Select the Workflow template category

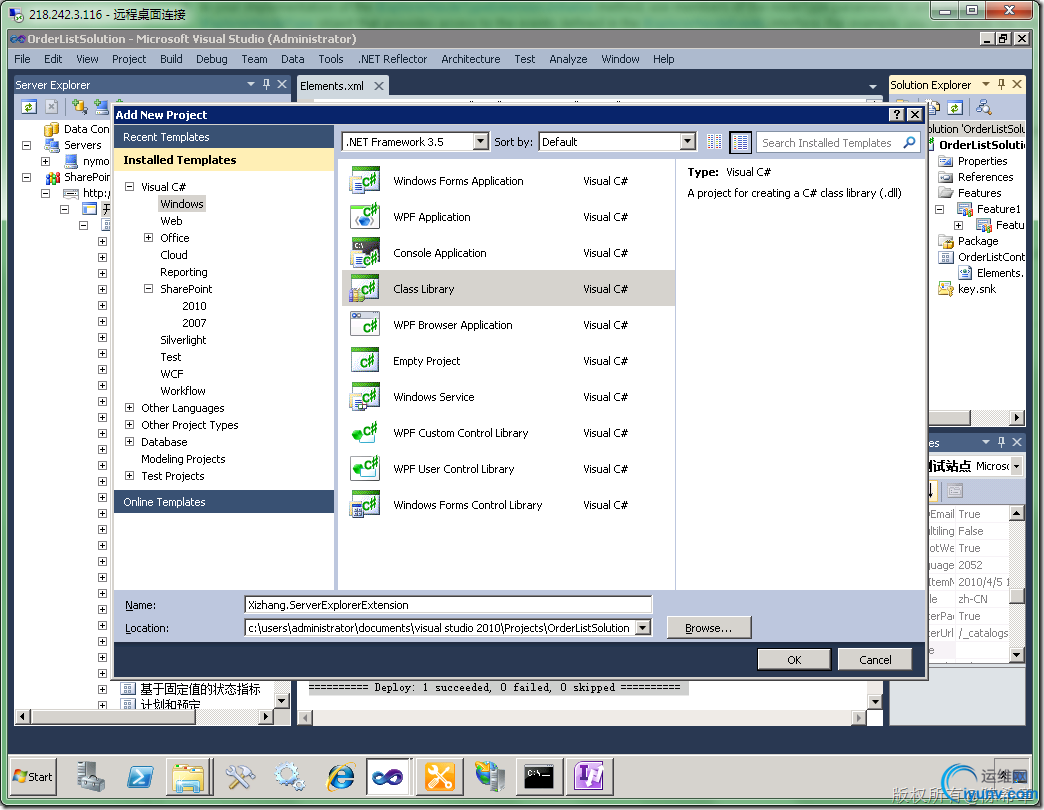coord(182,391)
